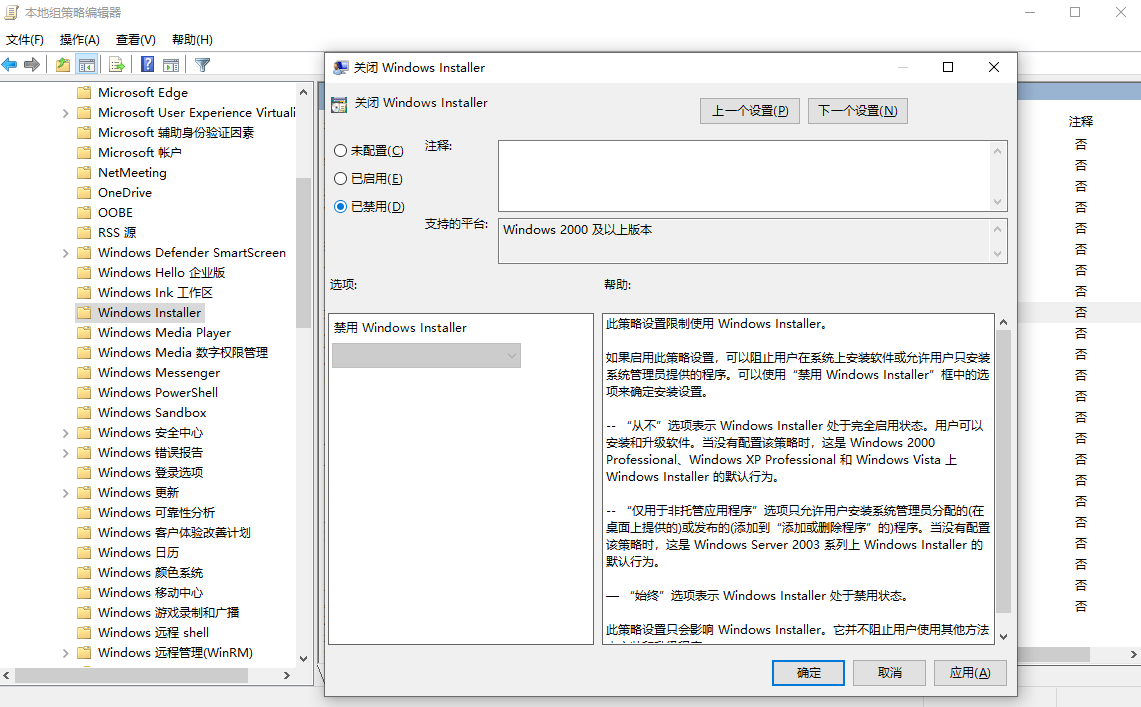Toggle the Show/Hide console tree icon

click(x=87, y=65)
